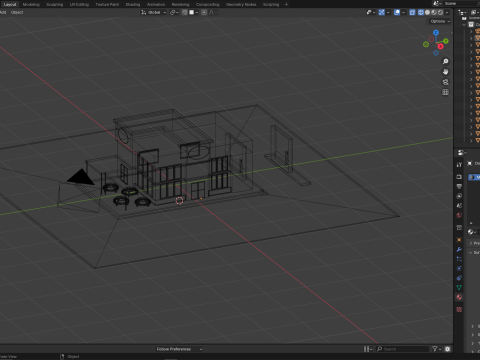Toggle the show gizmo button
The height and width of the screenshot is (360, 480).
pyautogui.click(x=382, y=12)
